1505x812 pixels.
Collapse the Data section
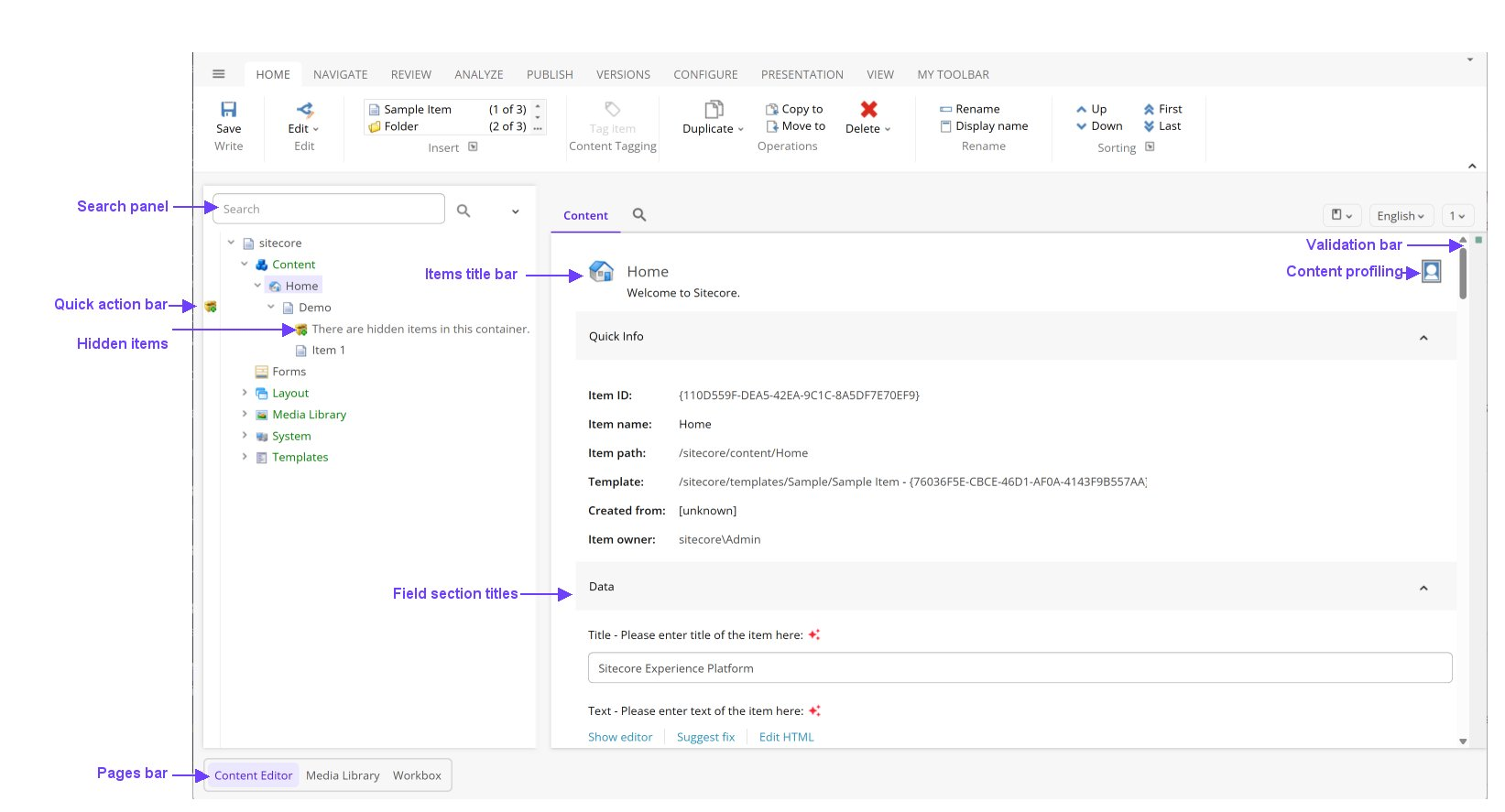tap(1423, 588)
